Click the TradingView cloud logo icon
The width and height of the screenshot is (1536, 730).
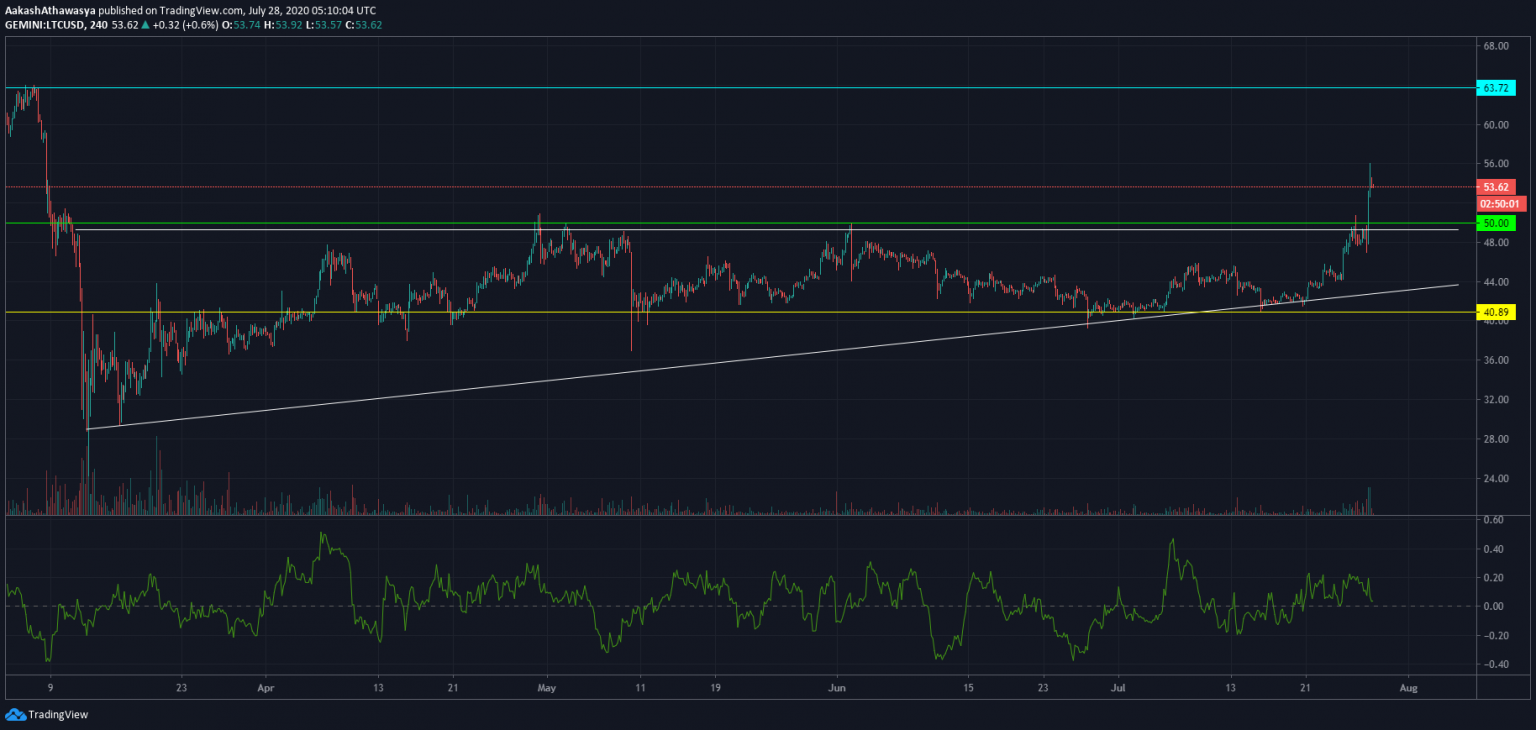point(15,714)
